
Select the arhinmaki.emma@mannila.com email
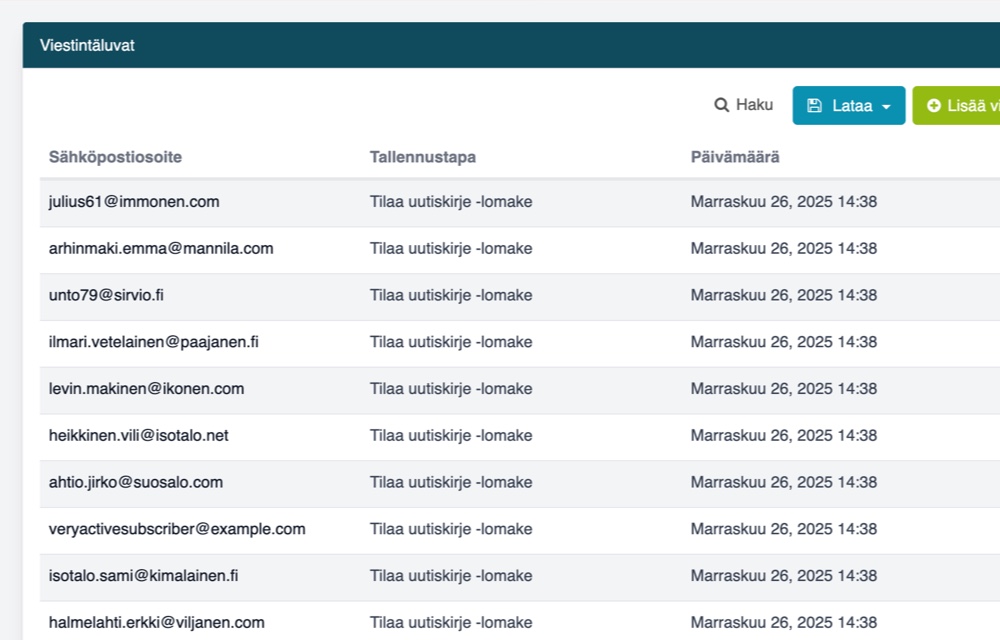pyautogui.click(x=161, y=248)
